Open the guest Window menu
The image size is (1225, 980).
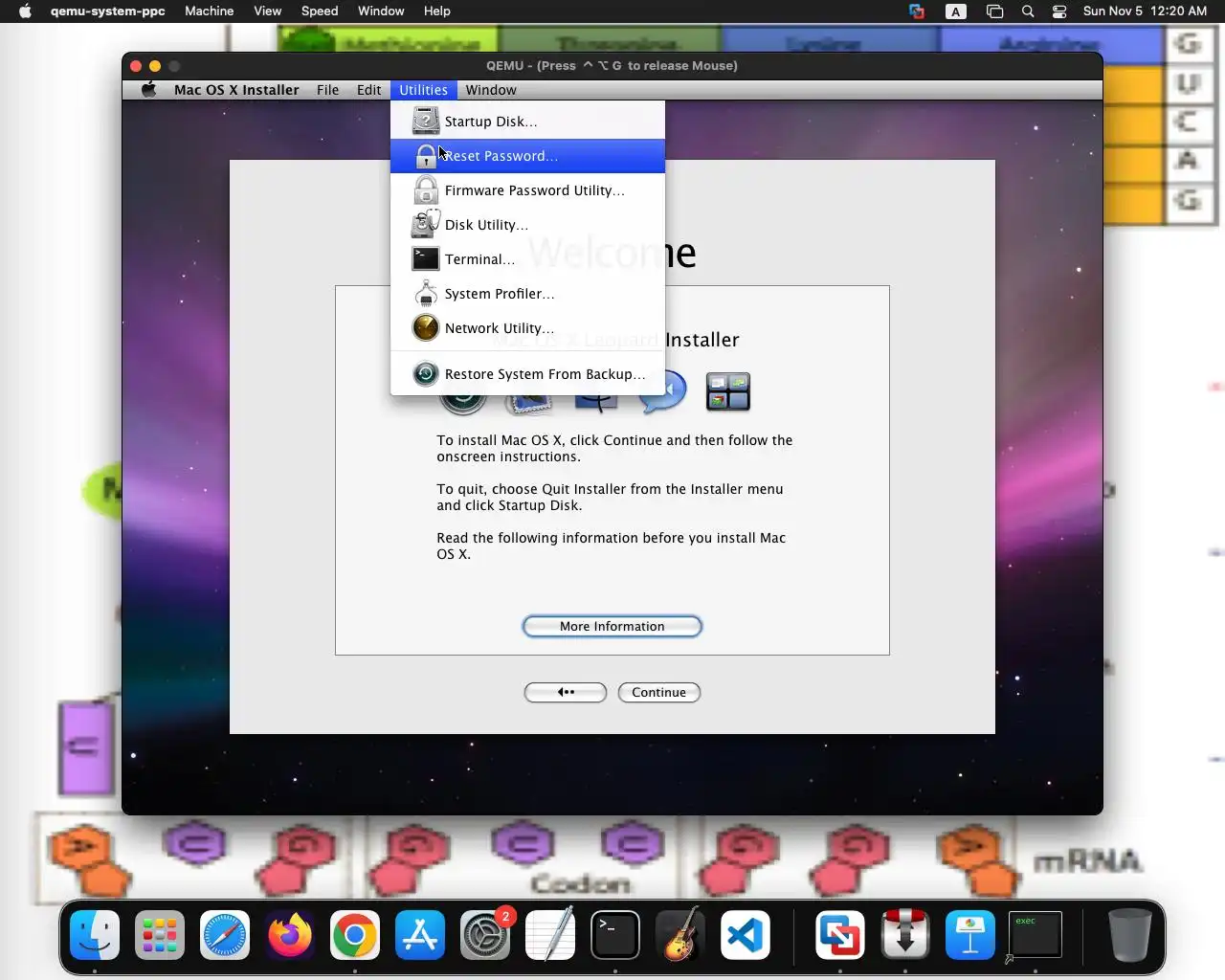tap(491, 90)
